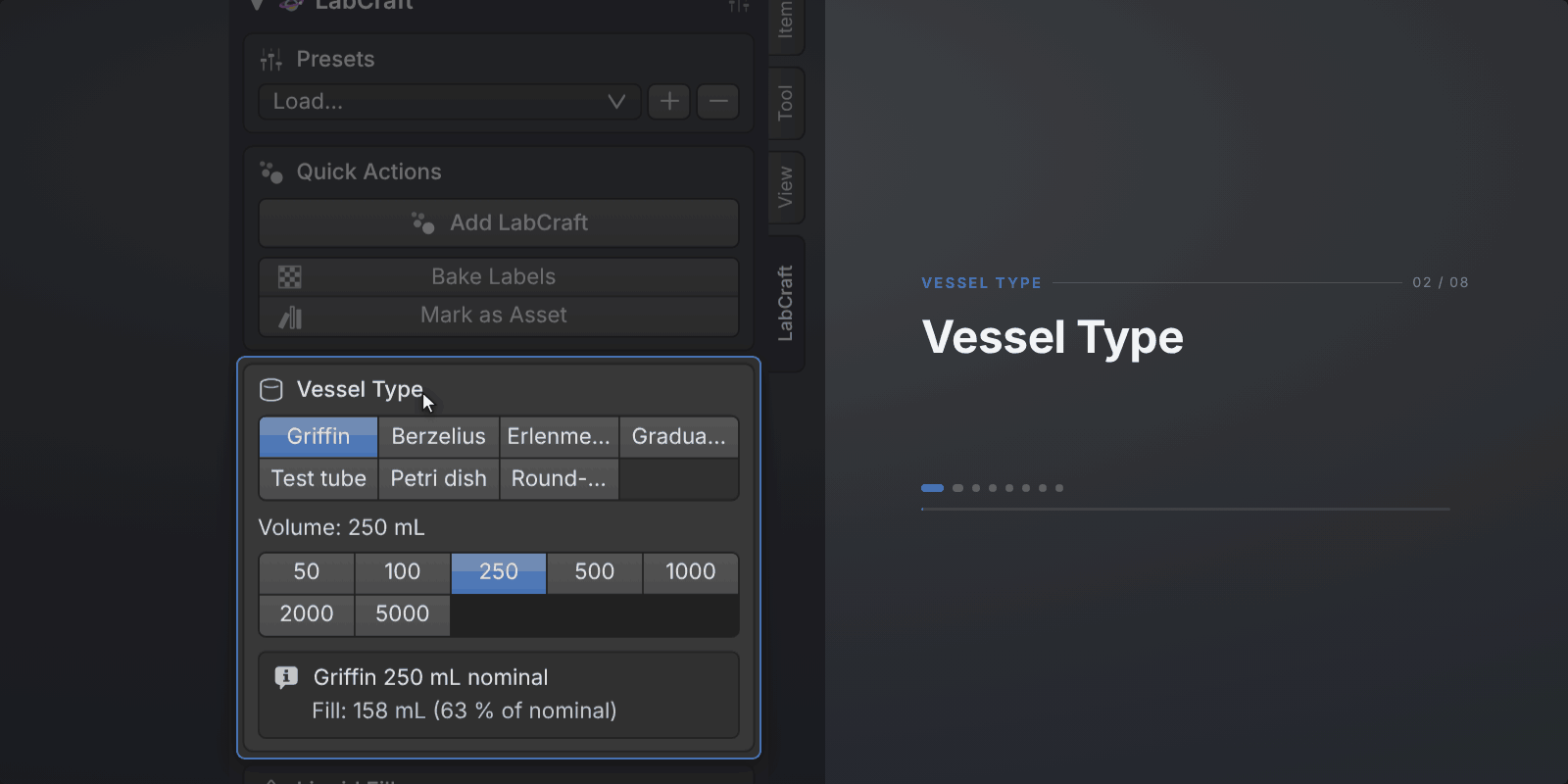Viewport: 1568px width, 784px height.
Task: Click the Mark as Asset button
Action: [499, 317]
